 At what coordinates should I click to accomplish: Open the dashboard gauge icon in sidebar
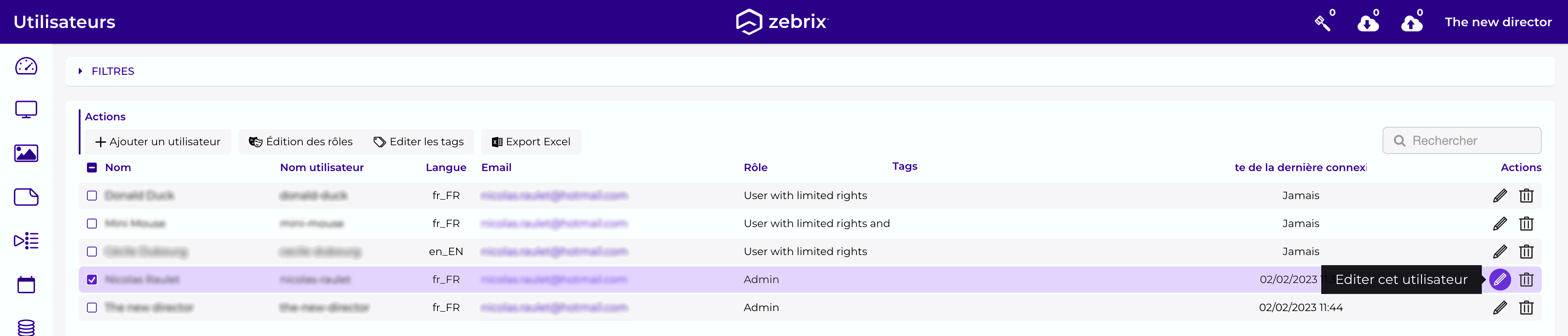[26, 66]
